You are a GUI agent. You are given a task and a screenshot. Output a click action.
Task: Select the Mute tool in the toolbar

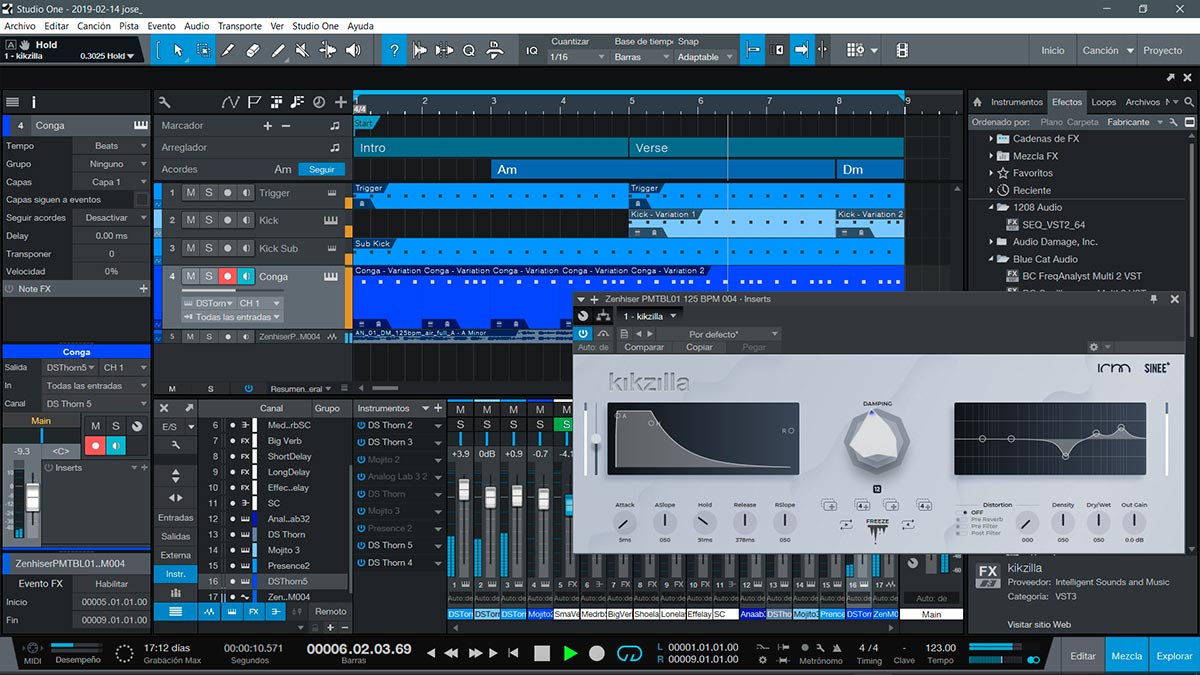tap(303, 50)
